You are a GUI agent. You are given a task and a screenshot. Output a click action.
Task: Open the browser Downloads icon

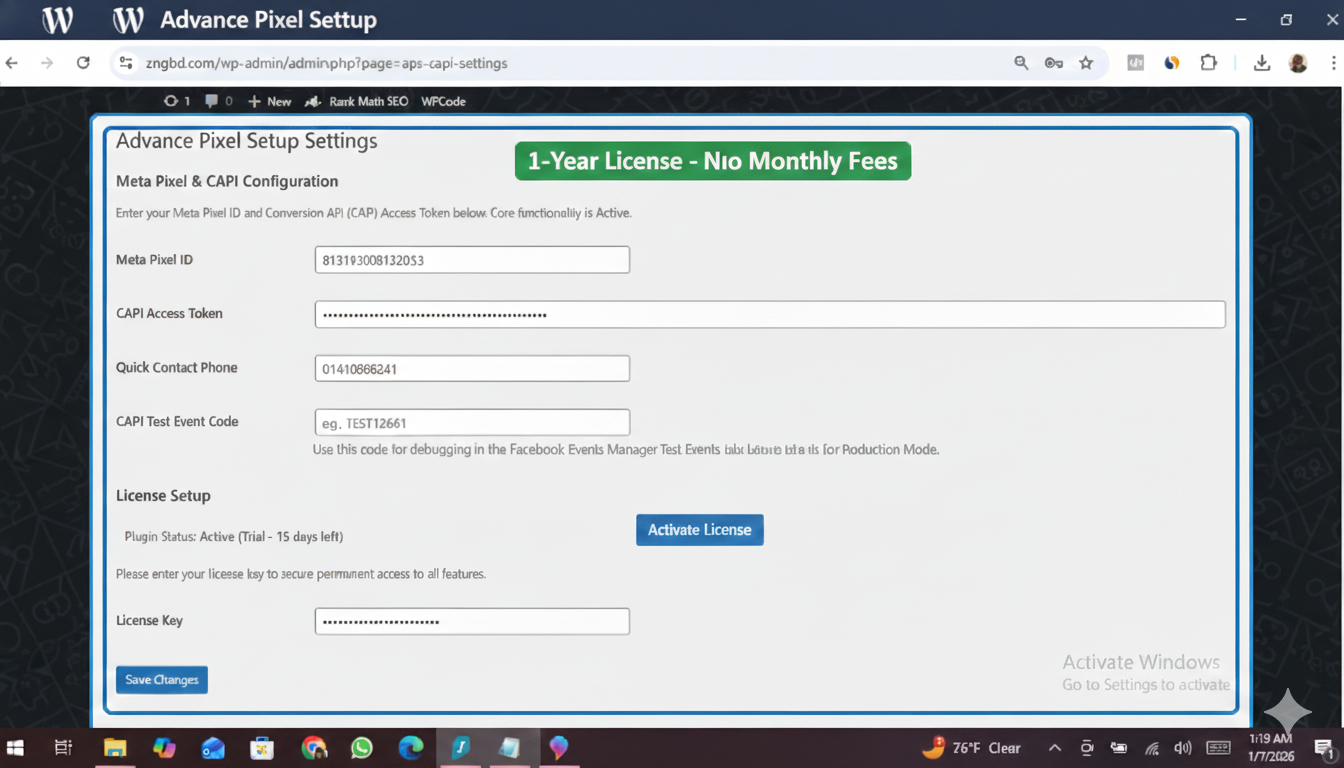point(1262,63)
